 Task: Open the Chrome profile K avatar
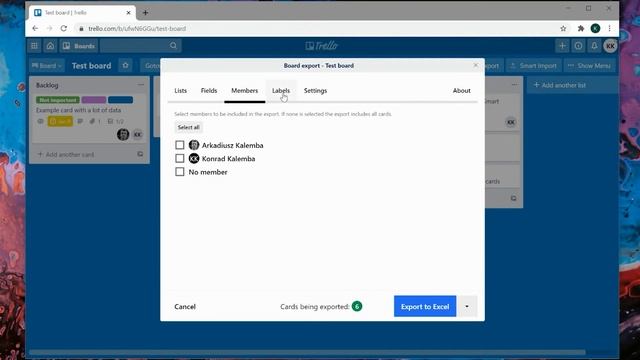pyautogui.click(x=595, y=28)
